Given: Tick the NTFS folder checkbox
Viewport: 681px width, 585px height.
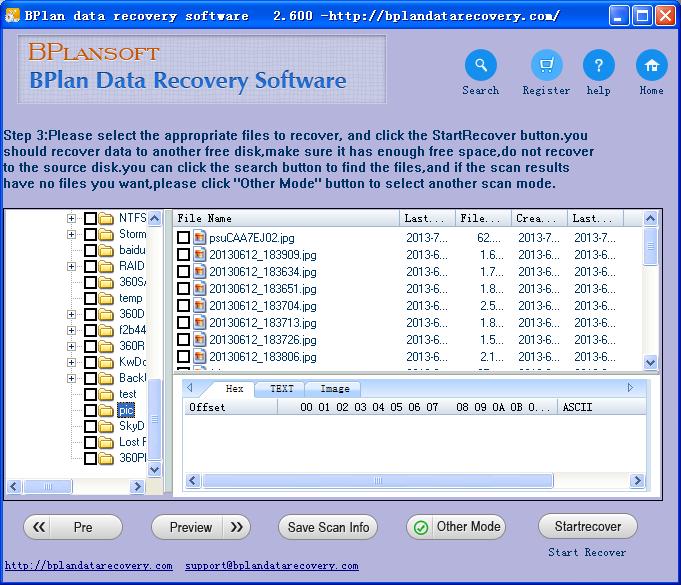Looking at the screenshot, I should 90,218.
